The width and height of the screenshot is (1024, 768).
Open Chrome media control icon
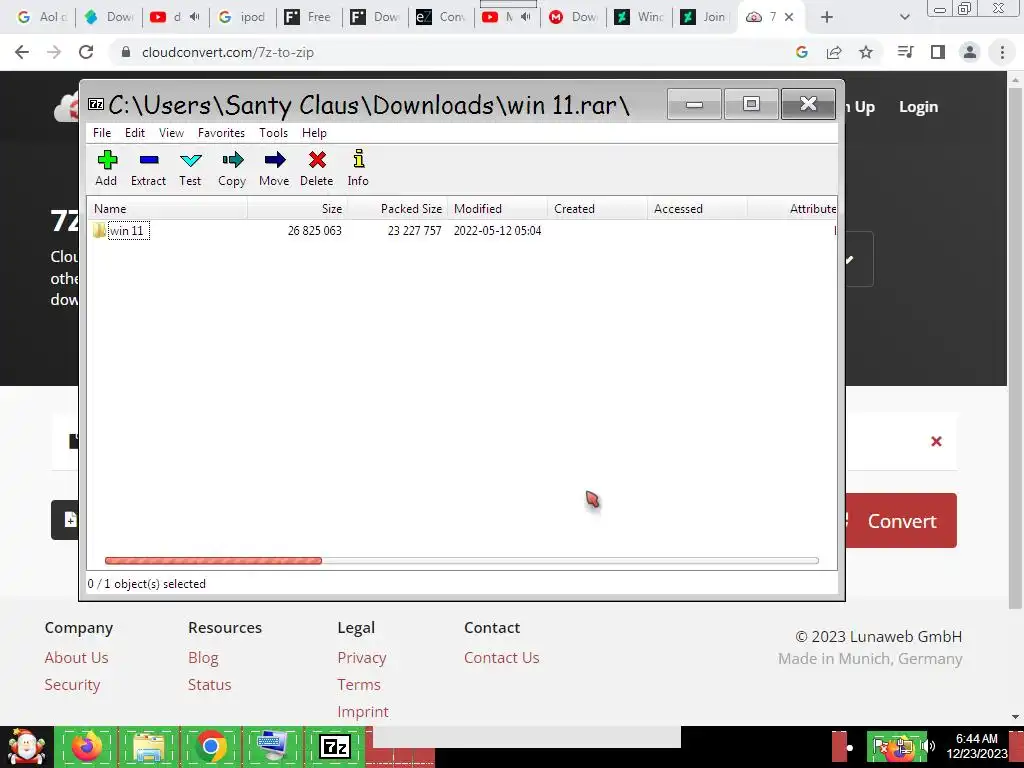(x=905, y=52)
